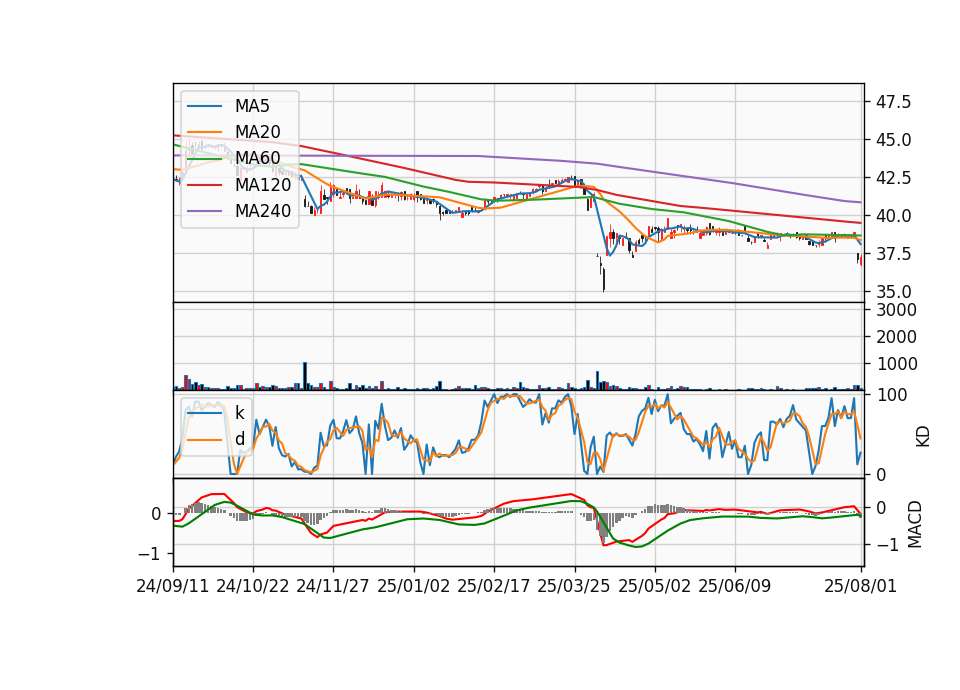Click the MA60 legend label
The image size is (960, 690).
(x=257, y=158)
